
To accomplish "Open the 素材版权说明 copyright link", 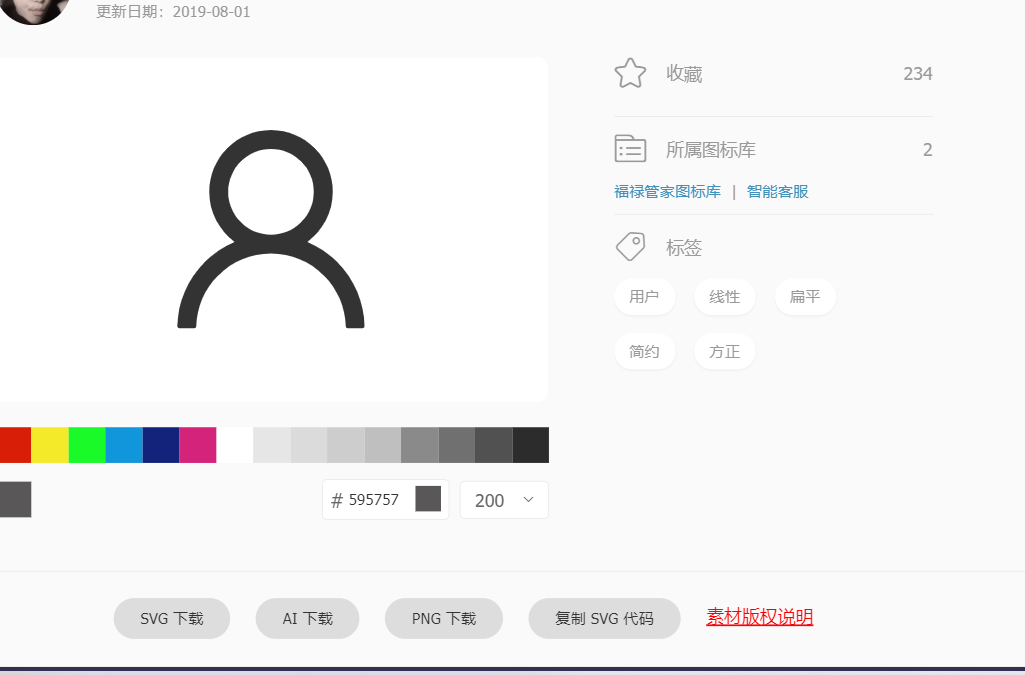I will (x=759, y=617).
